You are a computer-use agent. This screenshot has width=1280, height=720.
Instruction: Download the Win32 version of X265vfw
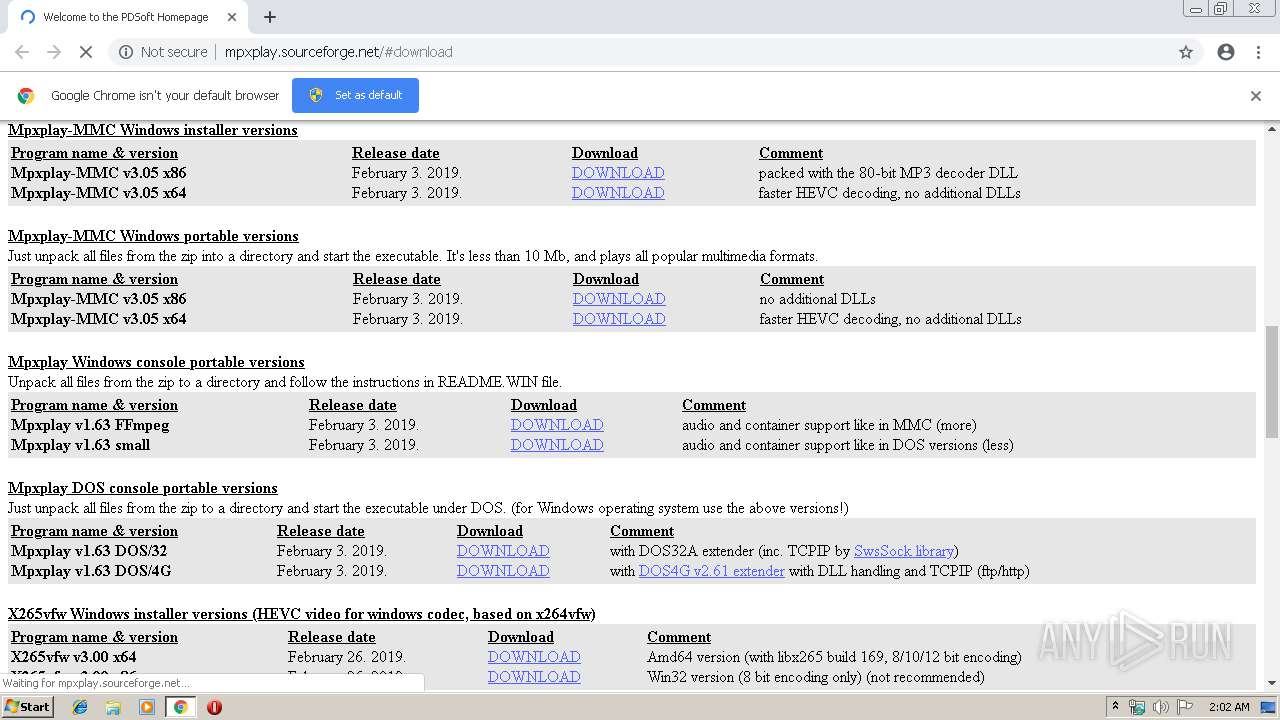pos(534,677)
